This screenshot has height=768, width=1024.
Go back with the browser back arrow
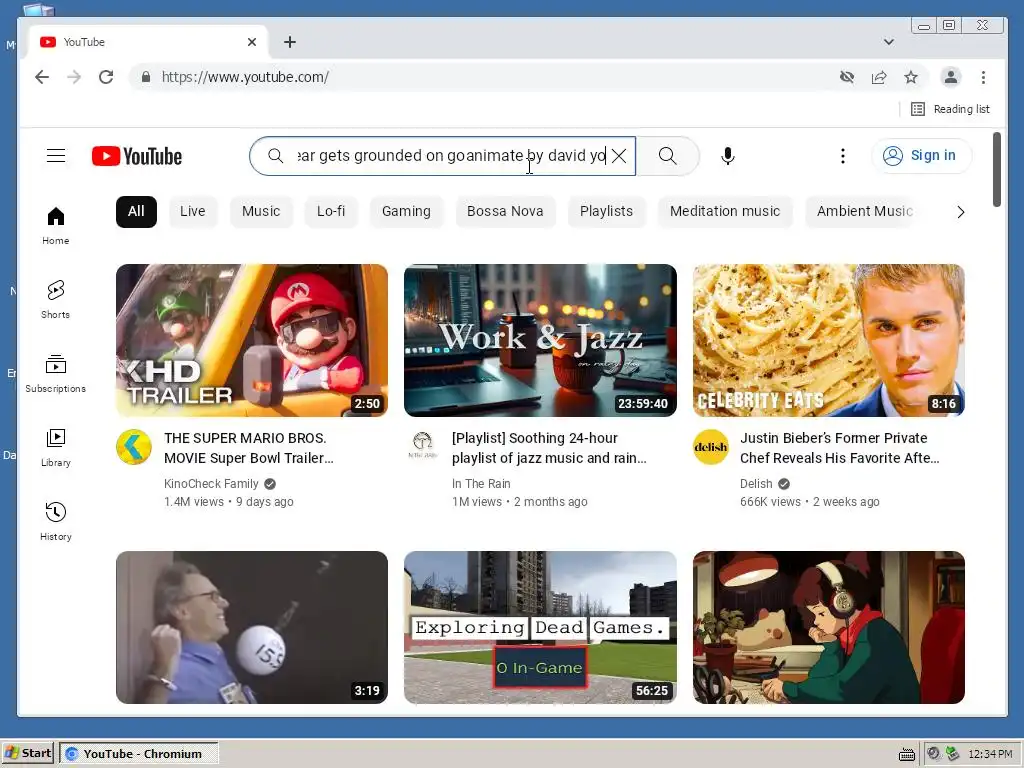tap(42, 77)
